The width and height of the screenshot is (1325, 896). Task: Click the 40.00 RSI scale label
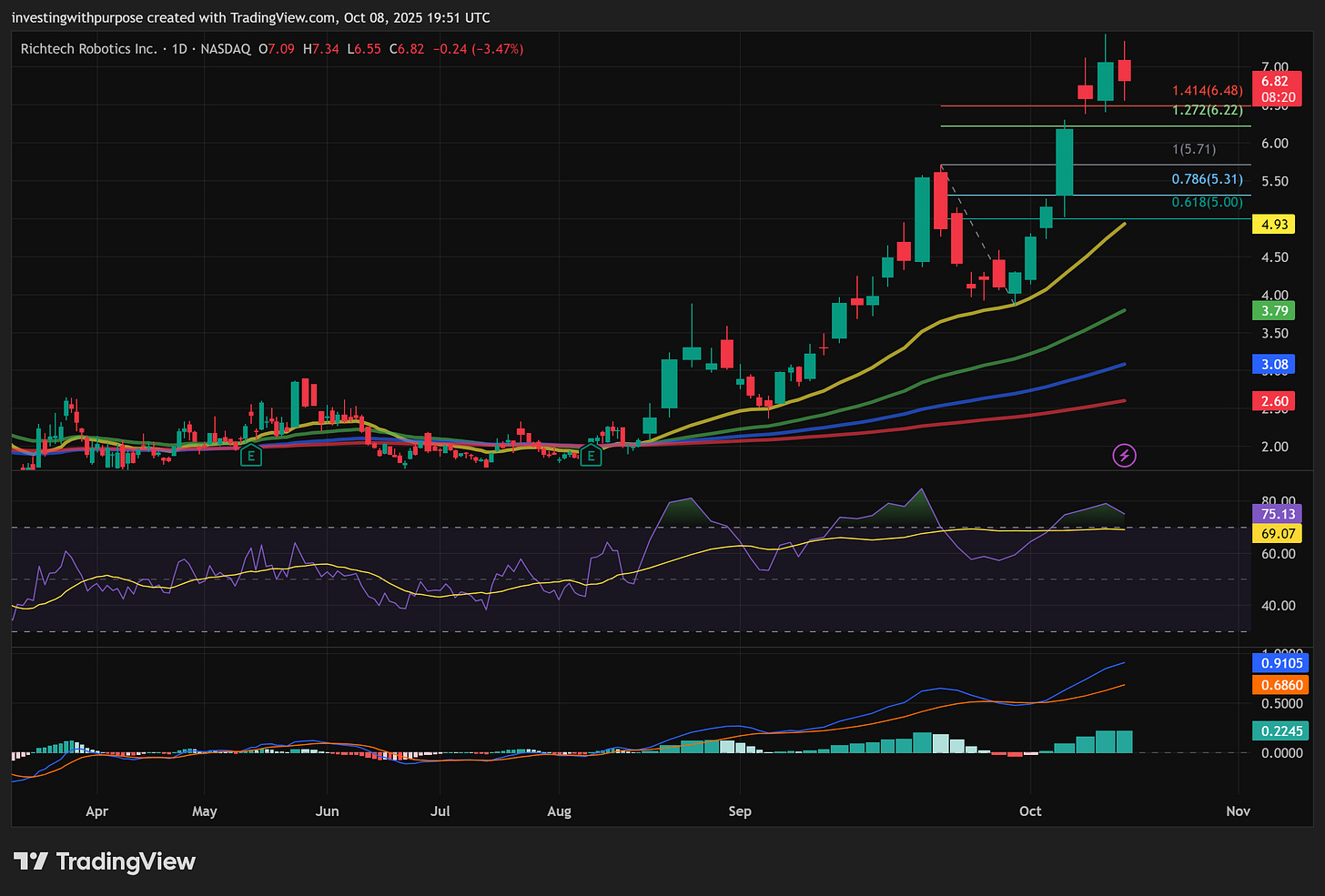point(1279,606)
